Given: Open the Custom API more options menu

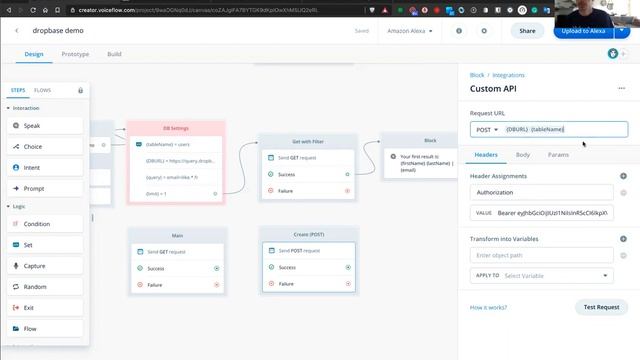Looking at the screenshot, I should [x=621, y=88].
